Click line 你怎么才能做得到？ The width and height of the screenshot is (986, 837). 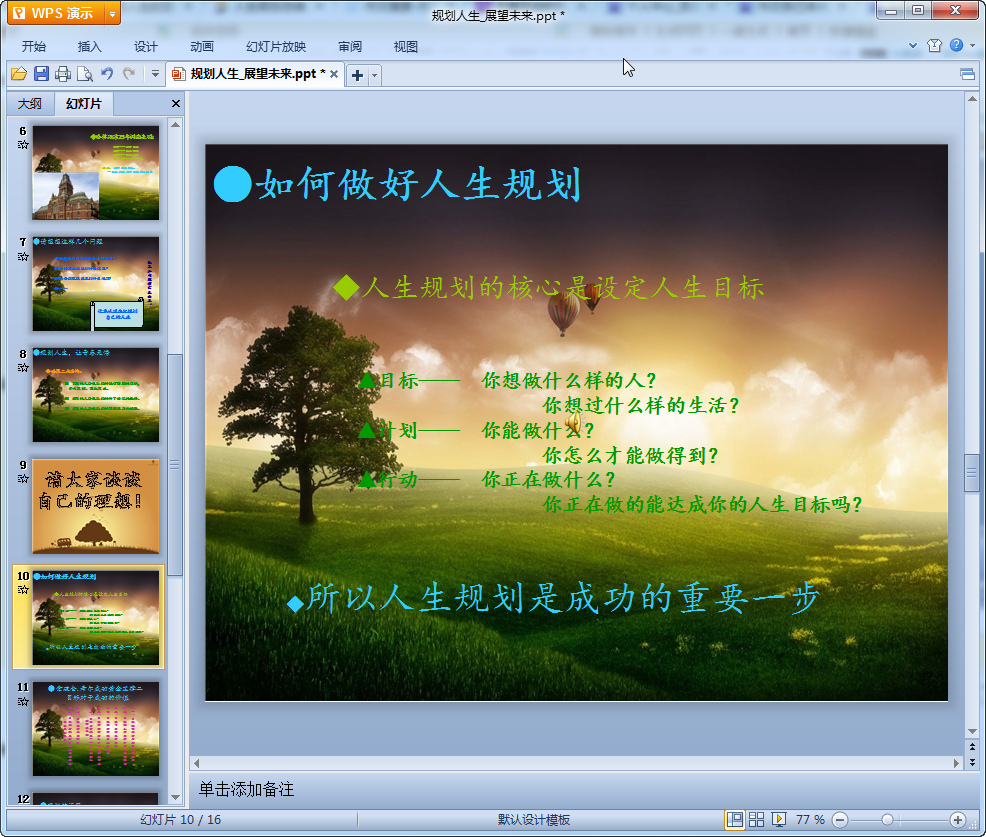631,455
